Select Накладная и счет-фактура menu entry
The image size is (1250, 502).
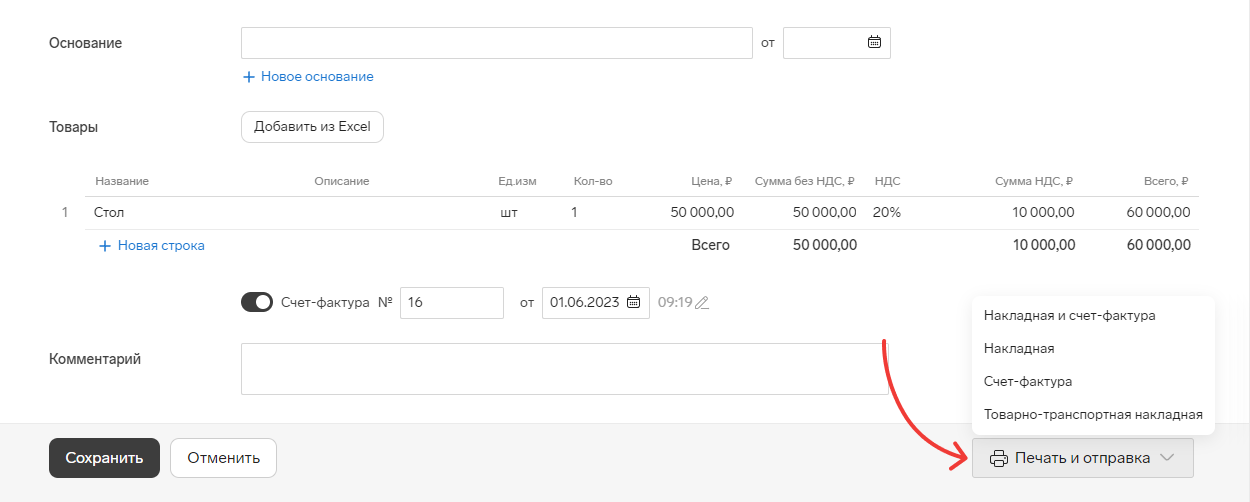[x=1070, y=315]
